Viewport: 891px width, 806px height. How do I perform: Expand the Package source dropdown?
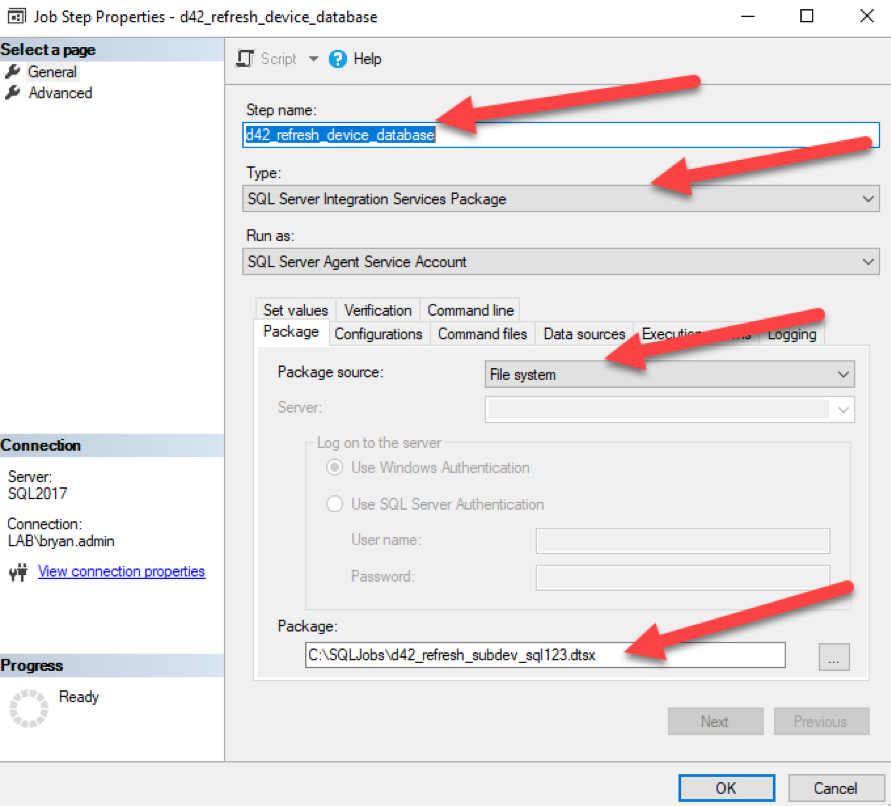click(x=842, y=375)
